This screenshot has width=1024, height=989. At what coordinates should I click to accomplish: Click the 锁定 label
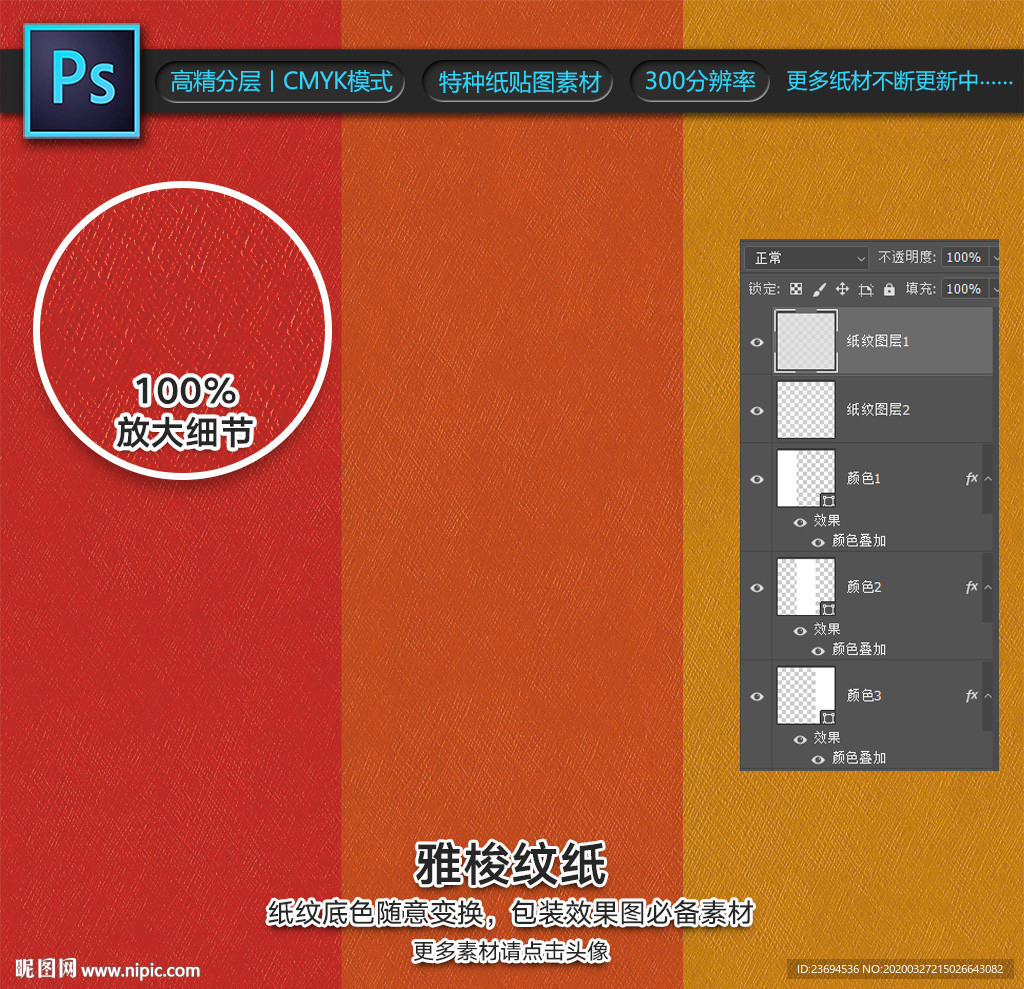tap(764, 289)
